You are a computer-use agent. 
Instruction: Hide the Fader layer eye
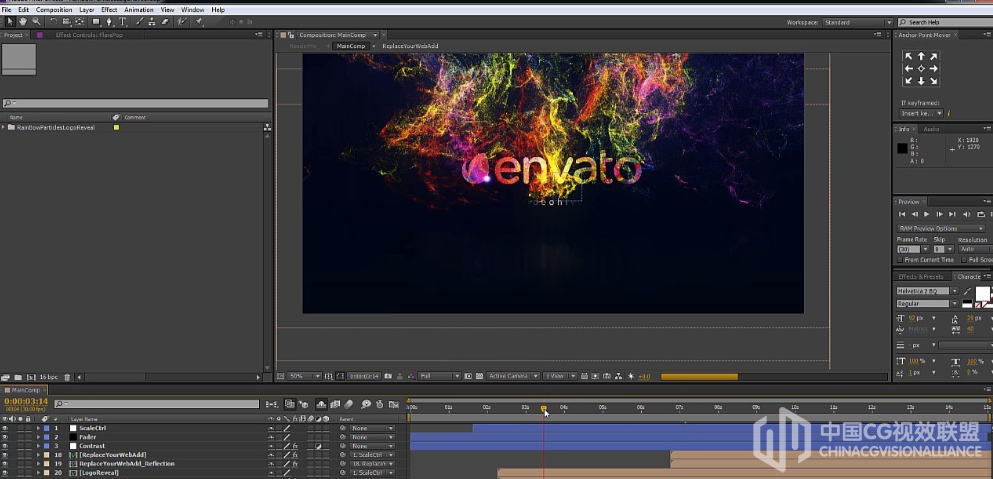click(x=5, y=437)
